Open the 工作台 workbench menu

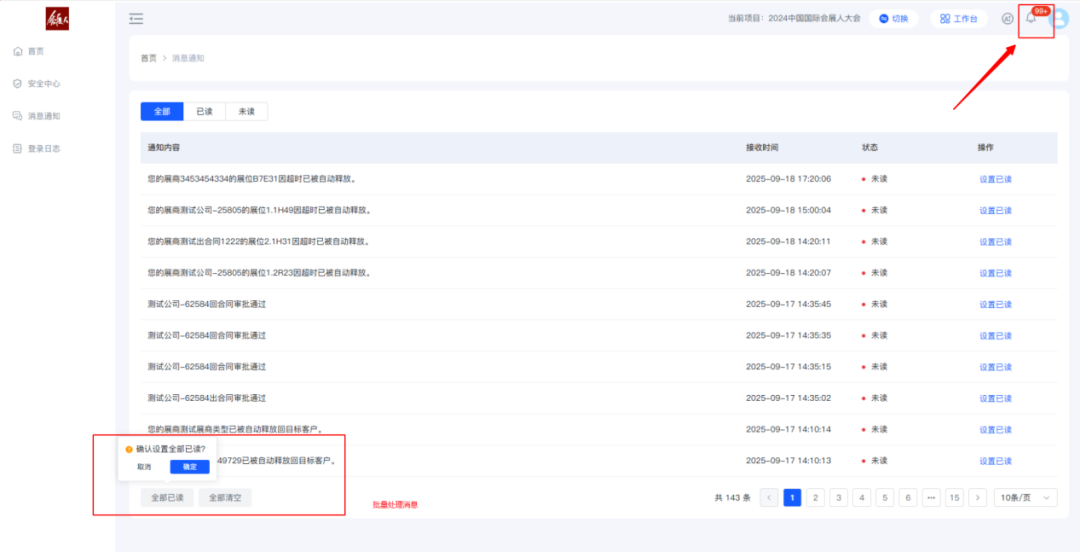click(958, 19)
